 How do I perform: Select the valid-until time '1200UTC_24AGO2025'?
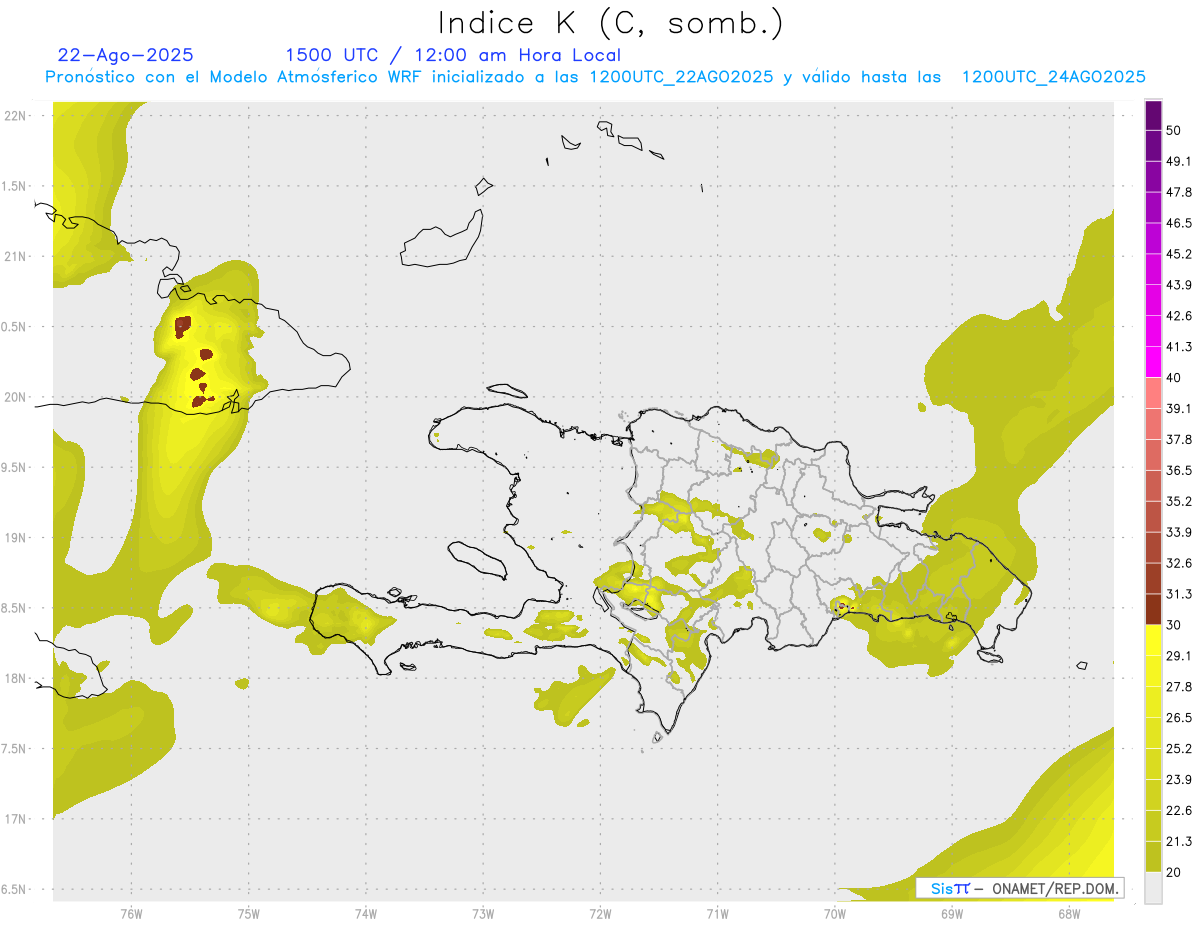point(1053,77)
